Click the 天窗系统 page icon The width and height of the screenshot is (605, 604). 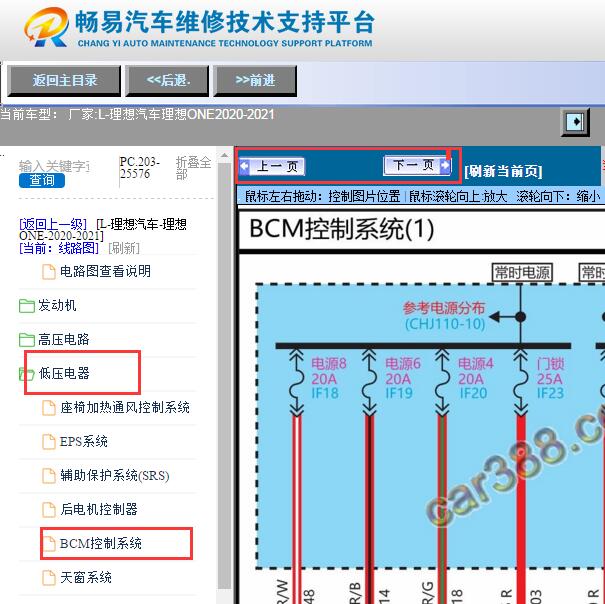49,578
